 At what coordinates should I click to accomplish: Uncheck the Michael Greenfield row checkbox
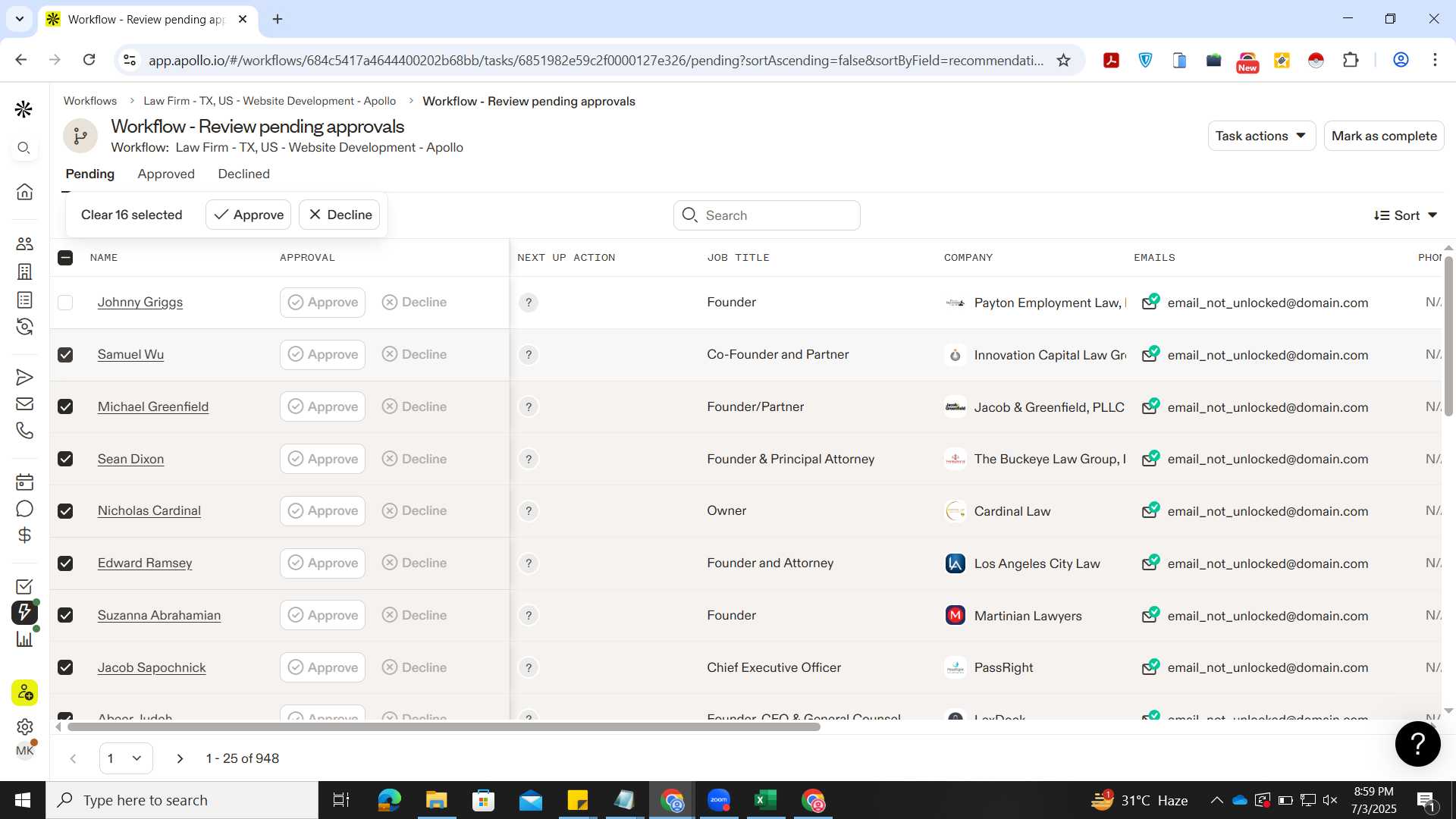65,406
